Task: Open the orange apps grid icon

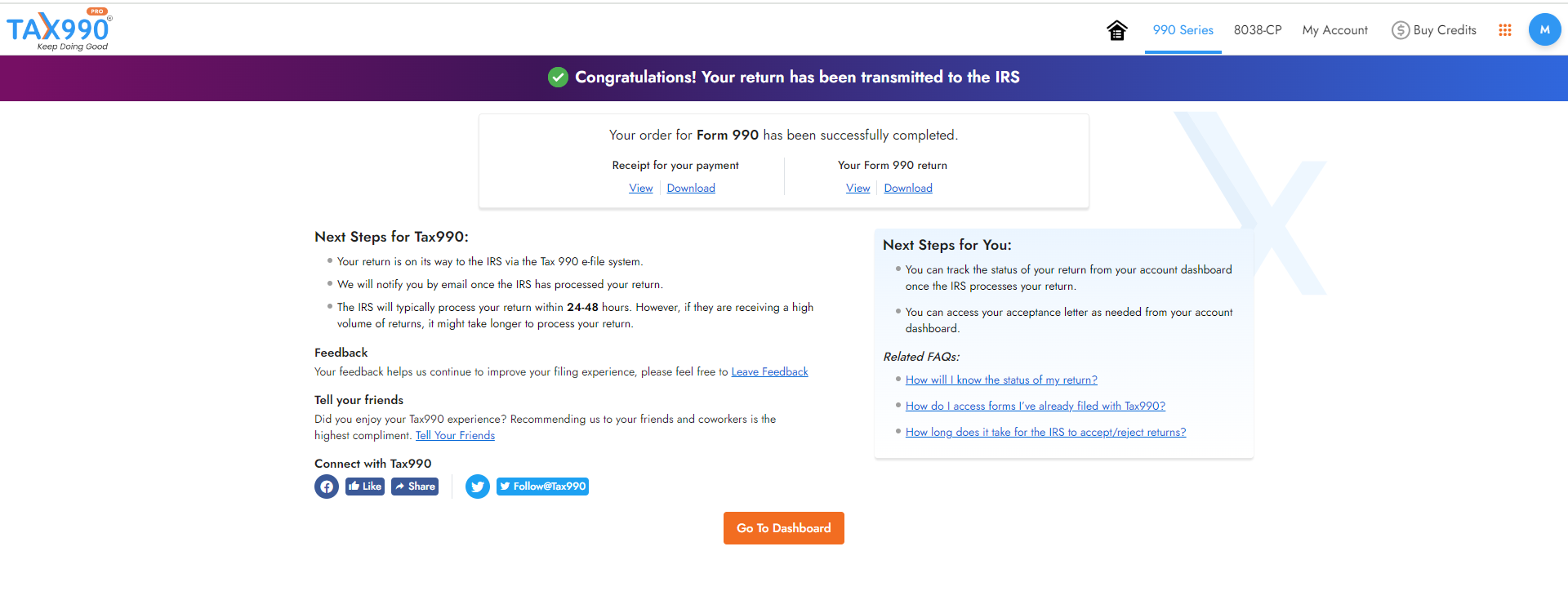Action: click(x=1505, y=30)
